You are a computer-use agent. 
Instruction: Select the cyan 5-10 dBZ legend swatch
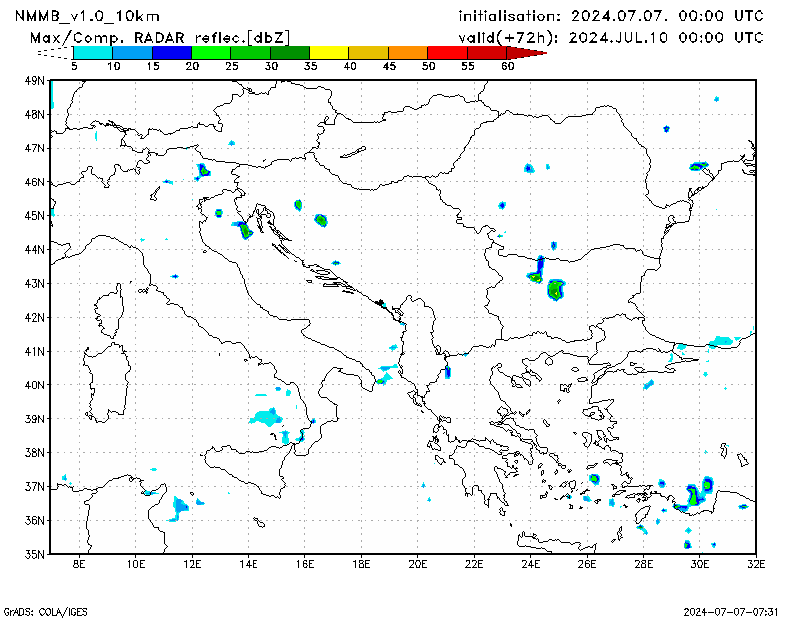coord(93,51)
